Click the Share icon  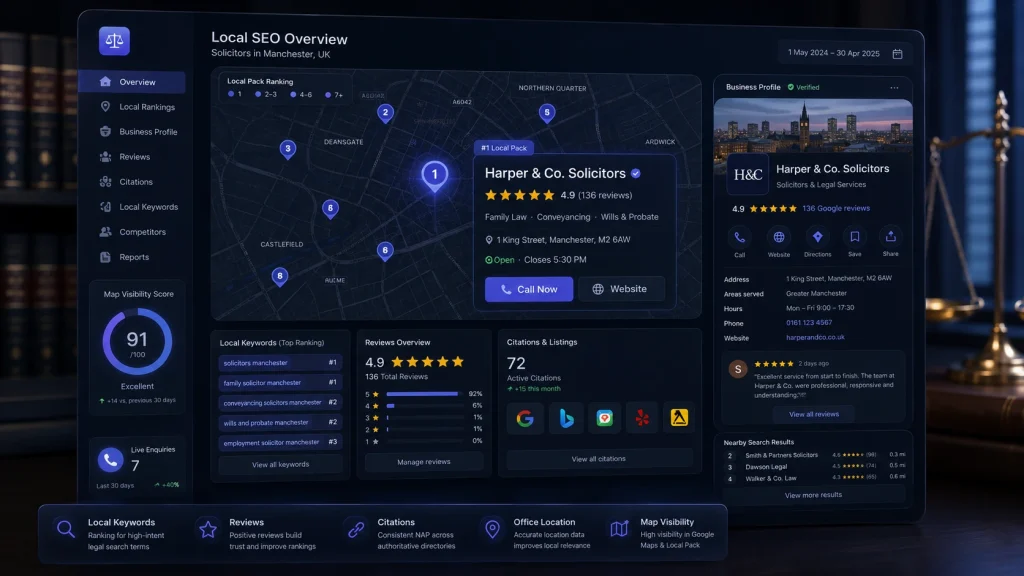point(891,236)
